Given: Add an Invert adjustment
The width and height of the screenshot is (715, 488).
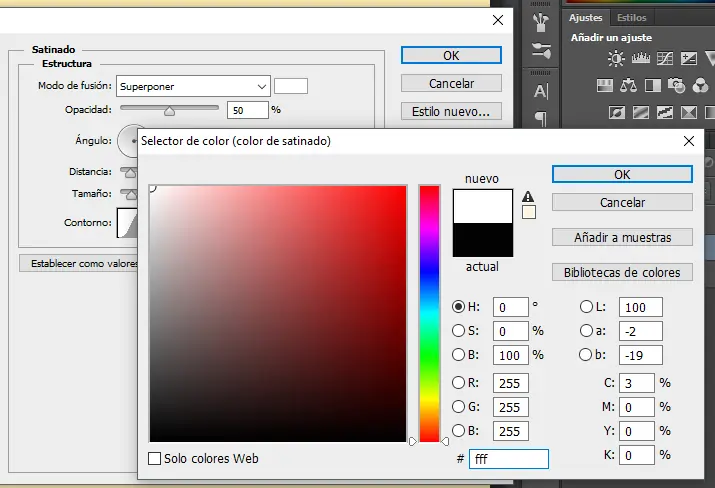Looking at the screenshot, I should pyautogui.click(x=617, y=112).
